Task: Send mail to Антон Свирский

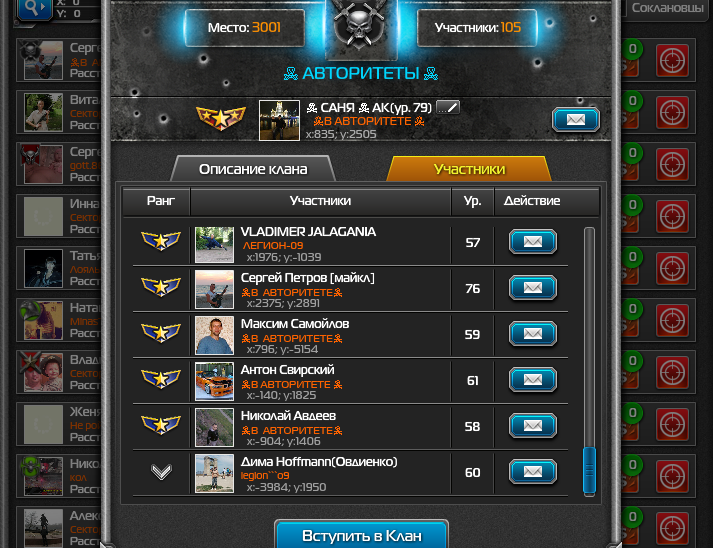Action: 532,380
